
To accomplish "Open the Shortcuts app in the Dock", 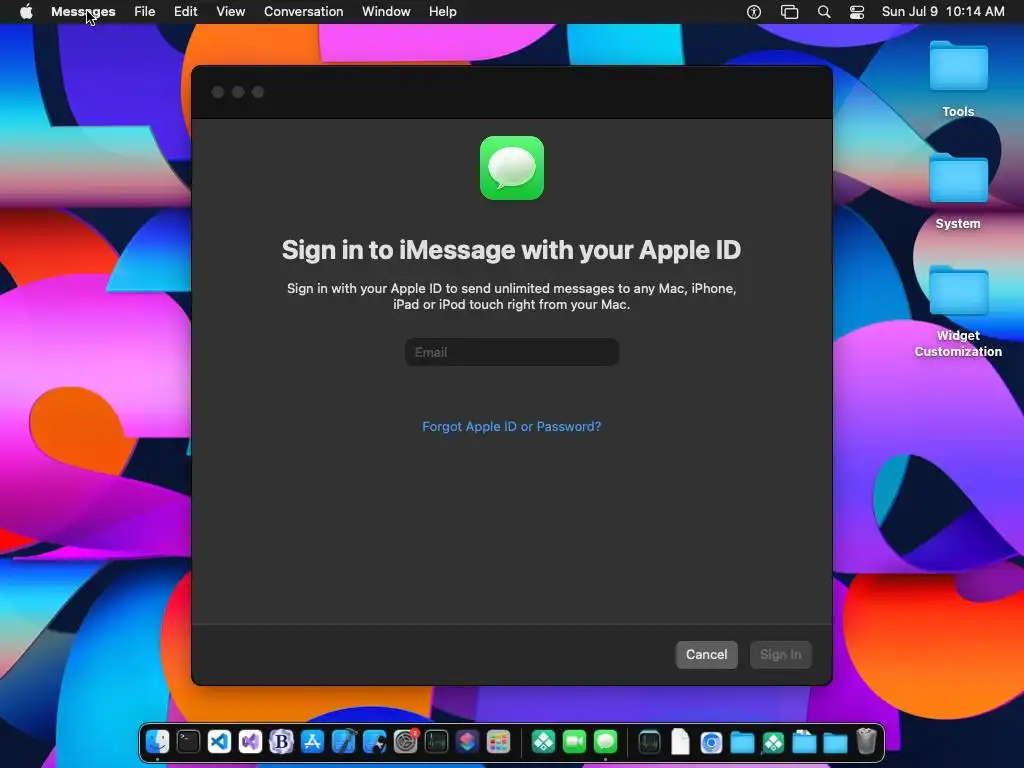I will coord(468,742).
